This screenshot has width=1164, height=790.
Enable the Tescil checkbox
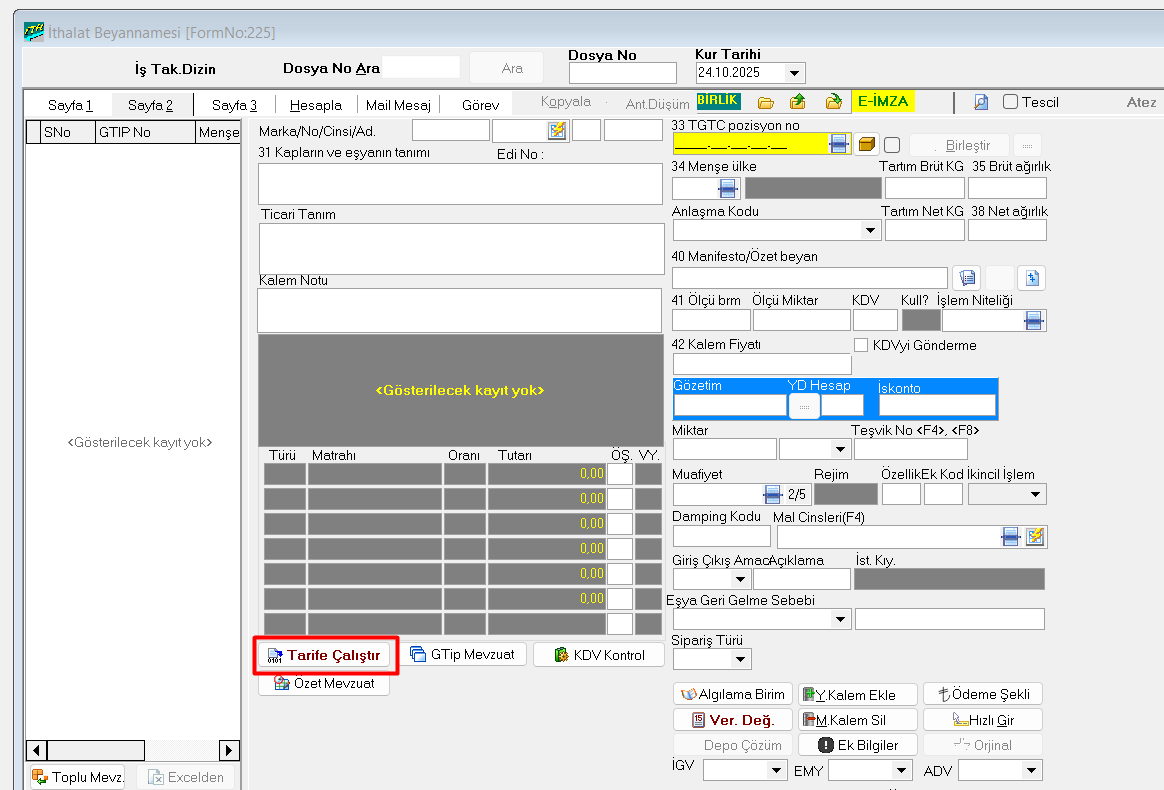point(1010,102)
